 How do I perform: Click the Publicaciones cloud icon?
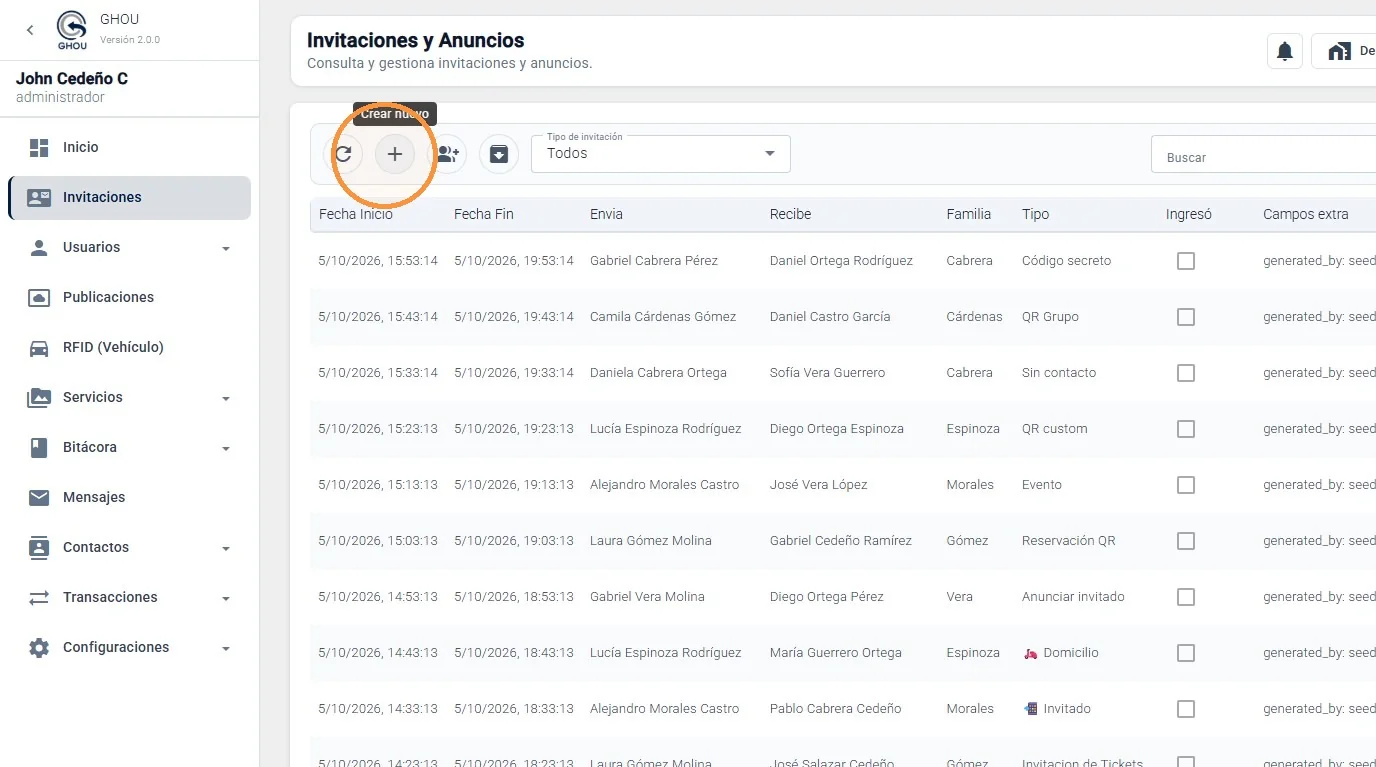pos(39,297)
